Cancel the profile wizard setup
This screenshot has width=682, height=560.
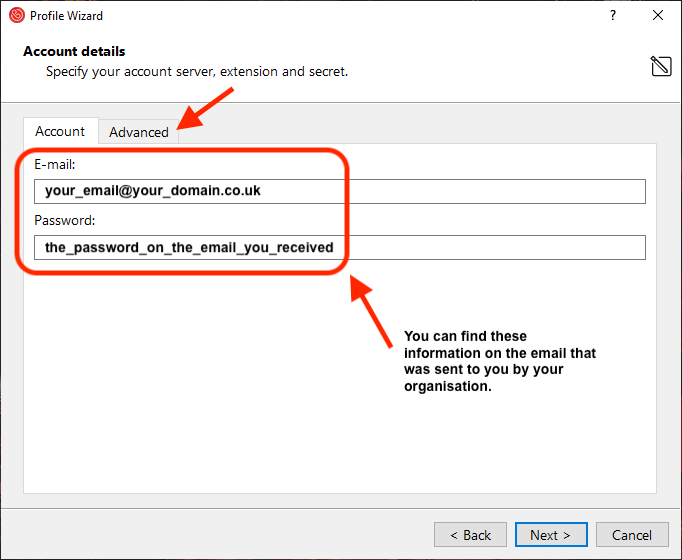point(632,535)
